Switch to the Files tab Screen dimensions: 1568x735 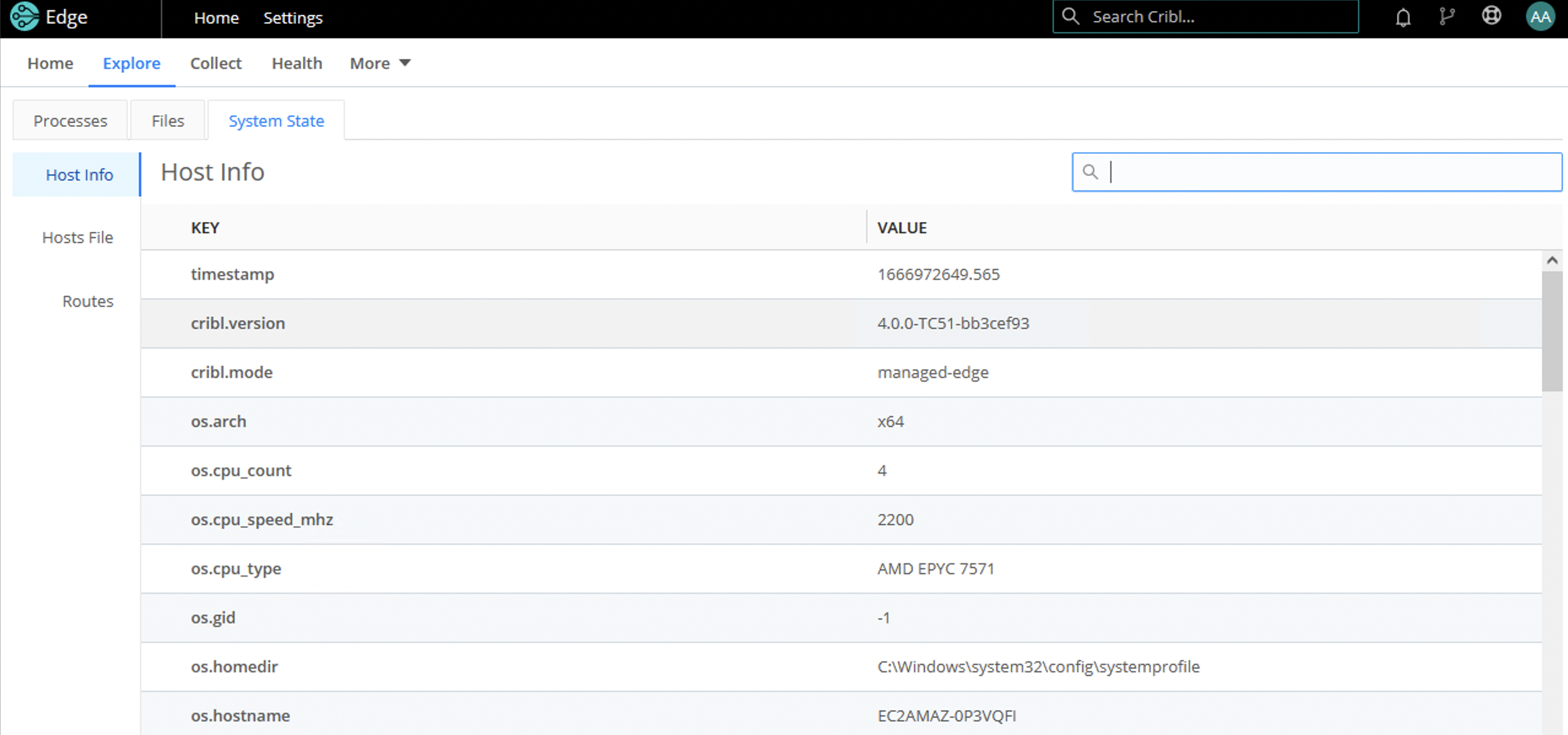pyautogui.click(x=167, y=120)
